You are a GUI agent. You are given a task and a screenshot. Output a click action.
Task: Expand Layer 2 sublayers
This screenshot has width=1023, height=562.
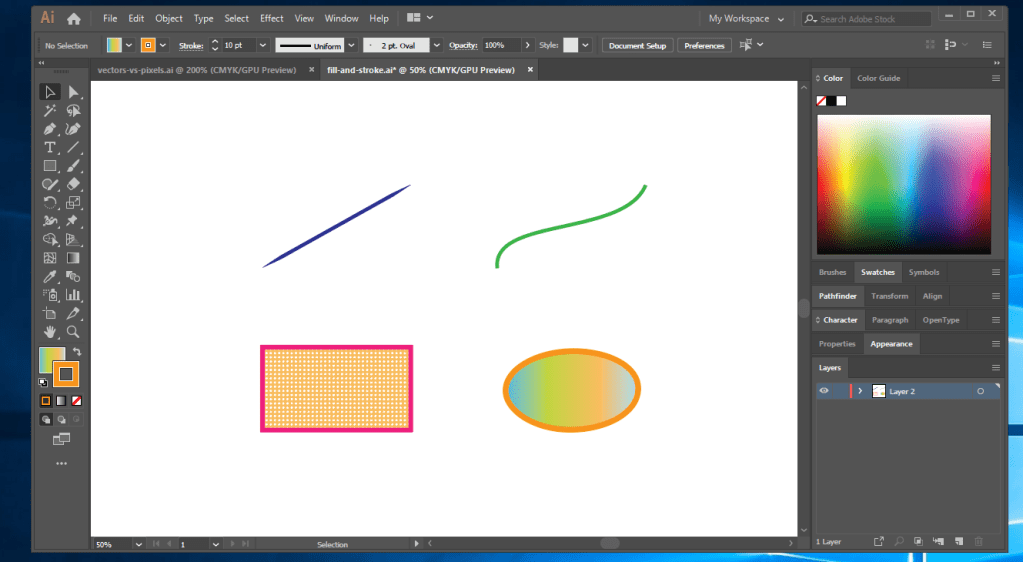(860, 391)
